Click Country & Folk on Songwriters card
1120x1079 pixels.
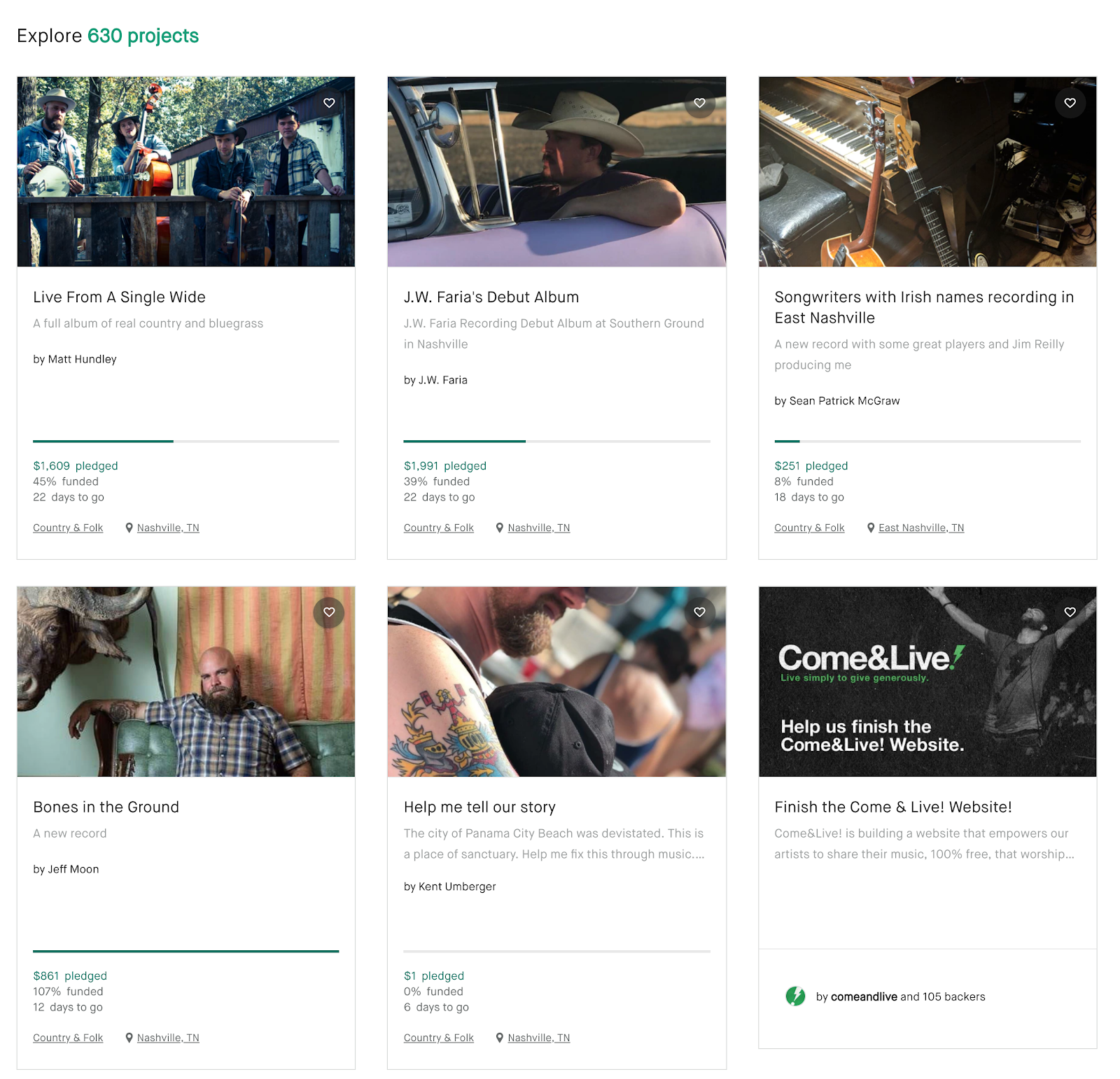pos(809,528)
